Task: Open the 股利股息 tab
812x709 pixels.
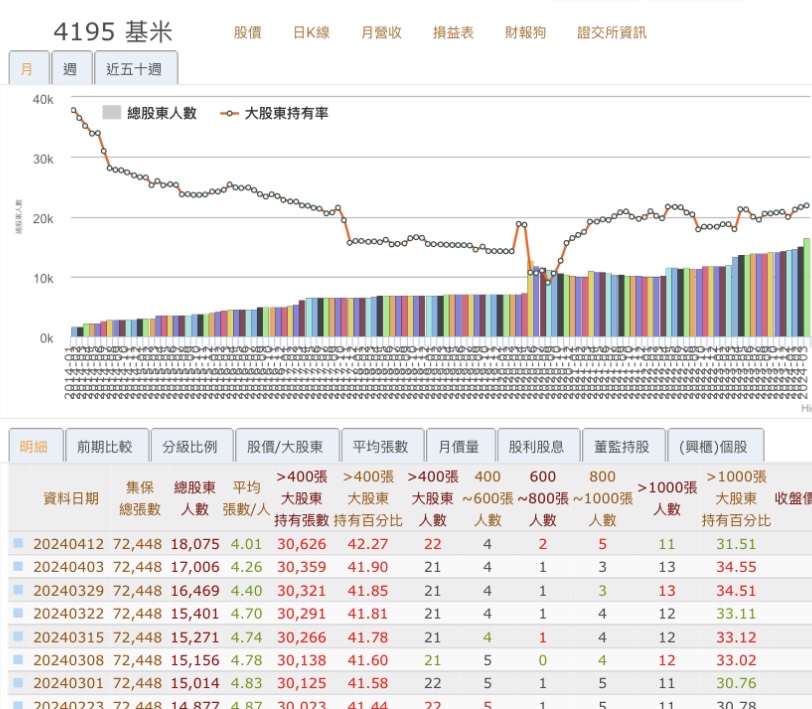Action: (539, 445)
